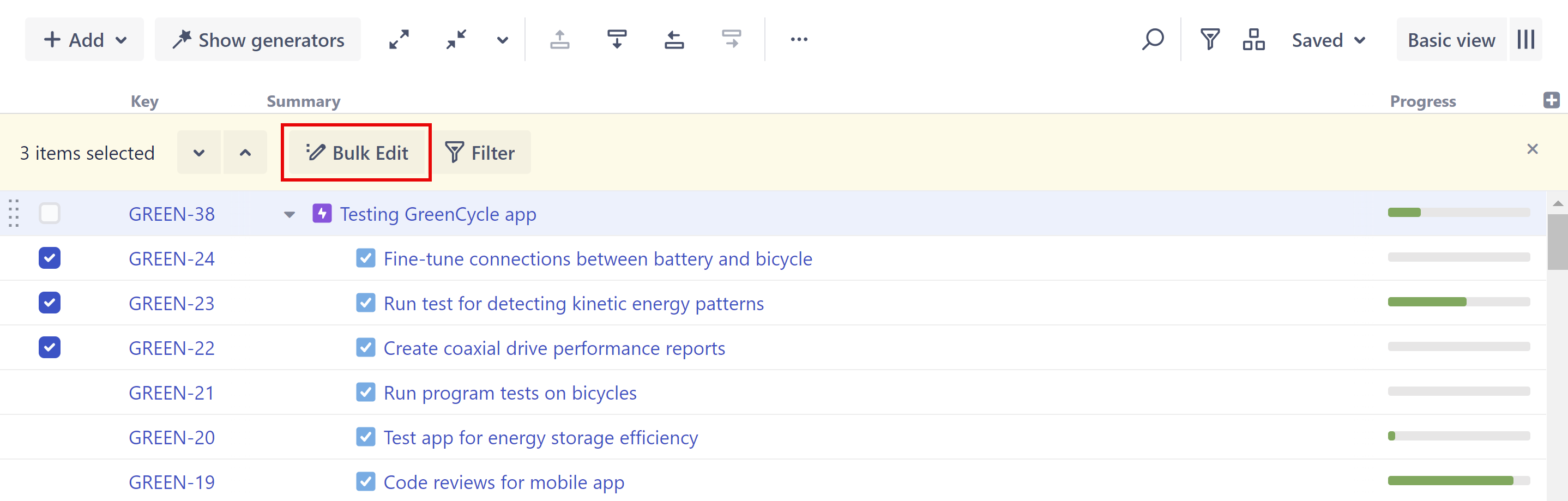
Task: Click the move down arrow icon
Action: [x=617, y=40]
